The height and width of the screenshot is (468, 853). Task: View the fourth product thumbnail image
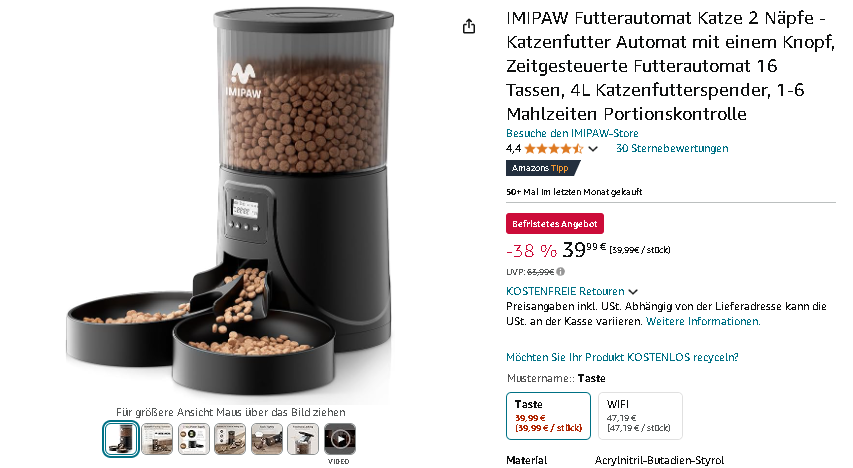coord(230,439)
